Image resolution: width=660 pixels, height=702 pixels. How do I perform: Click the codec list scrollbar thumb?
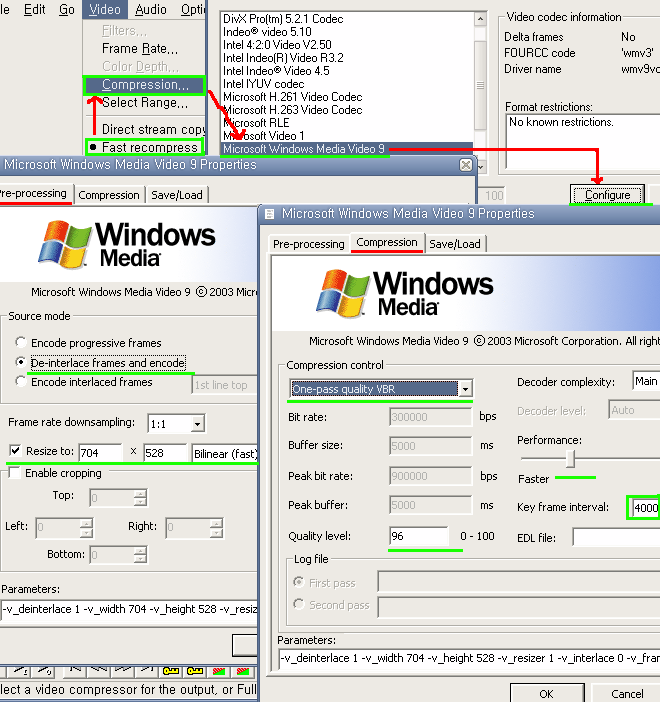480,85
